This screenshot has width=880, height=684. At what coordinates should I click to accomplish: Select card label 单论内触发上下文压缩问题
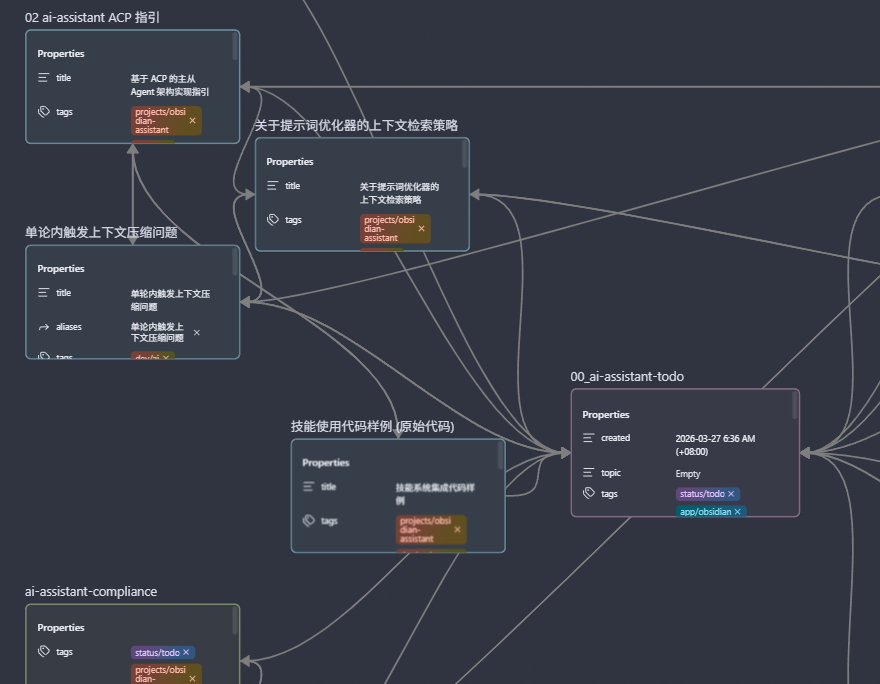coord(101,232)
